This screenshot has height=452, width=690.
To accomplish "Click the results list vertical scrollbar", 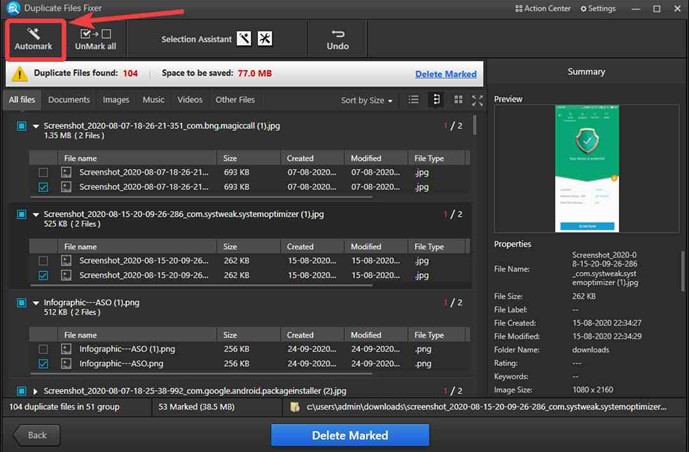I will pyautogui.click(x=474, y=125).
